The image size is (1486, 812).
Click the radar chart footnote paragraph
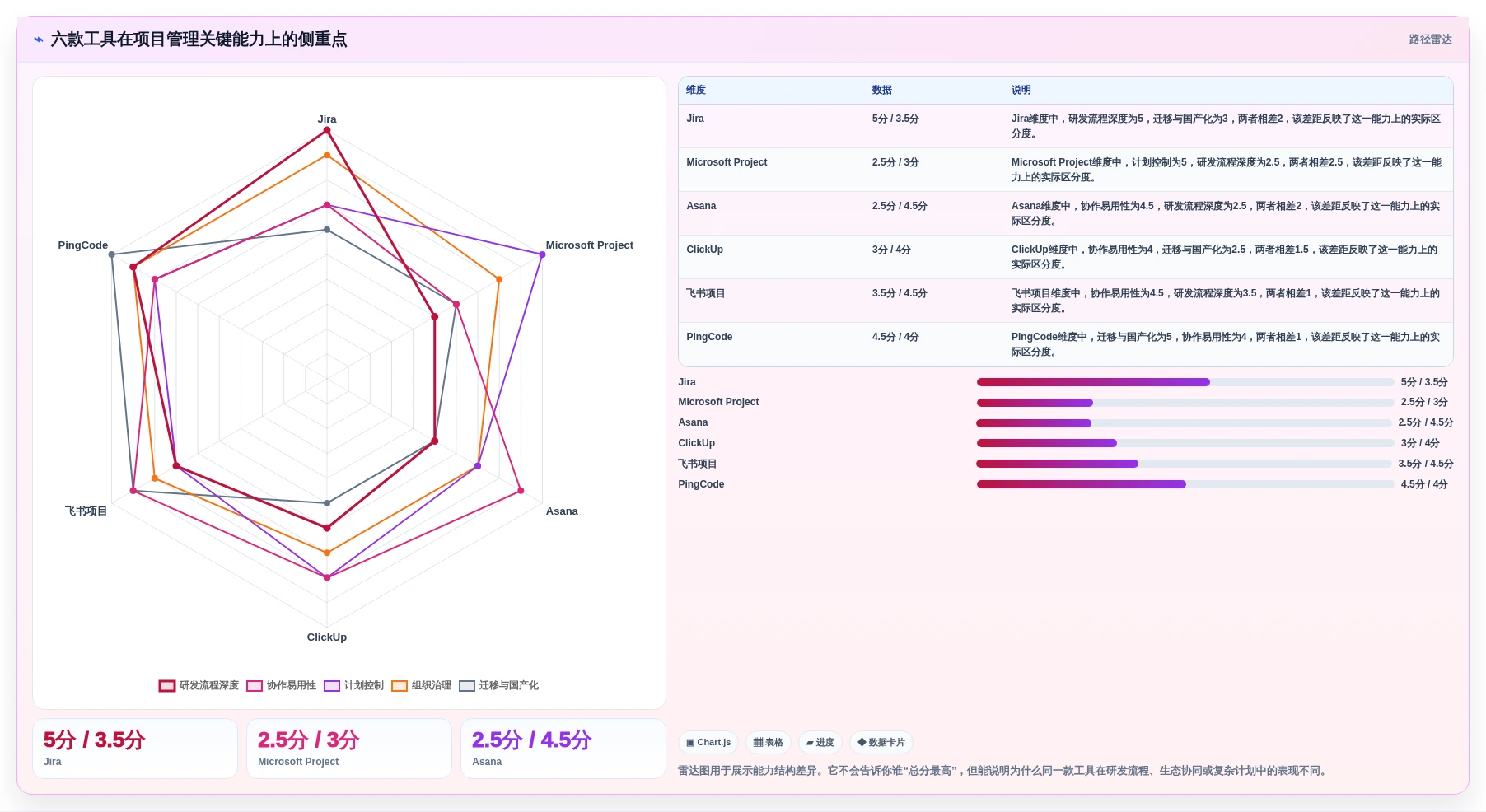(x=1004, y=771)
